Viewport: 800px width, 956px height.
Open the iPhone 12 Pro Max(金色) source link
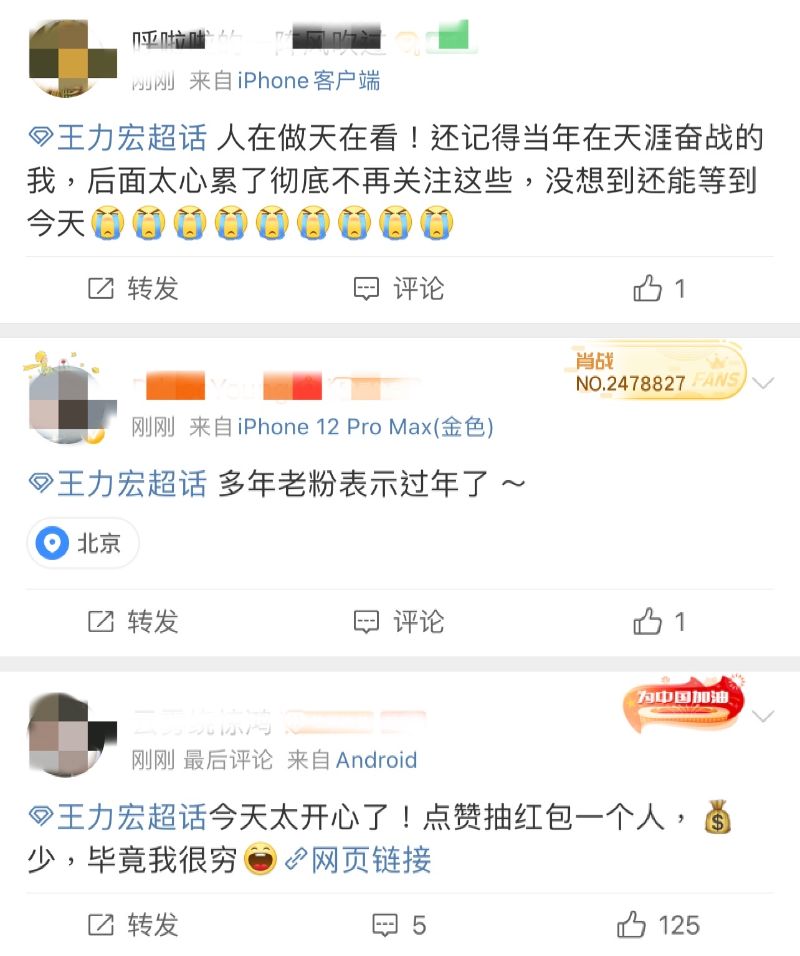365,427
